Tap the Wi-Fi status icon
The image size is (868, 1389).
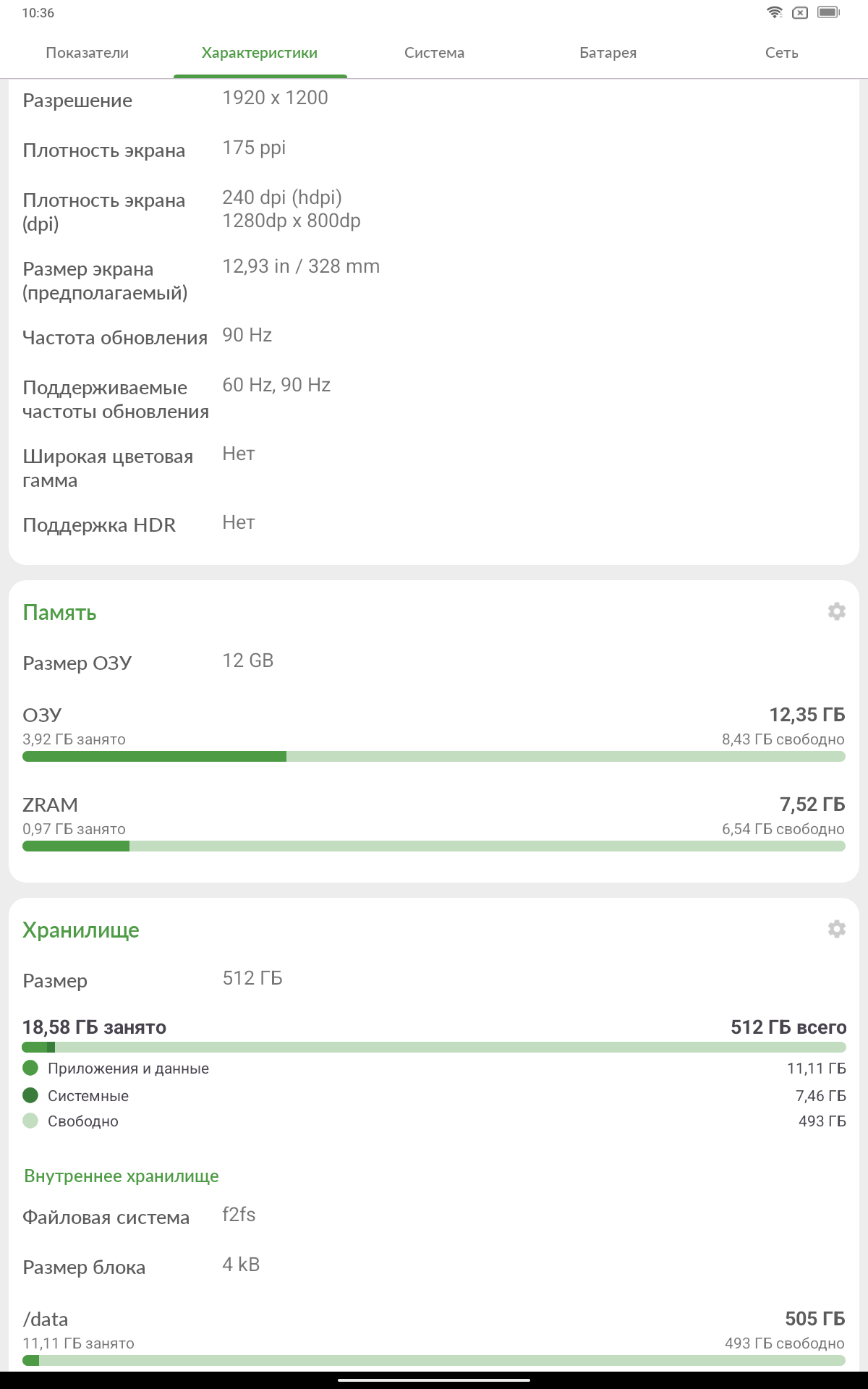pos(775,12)
